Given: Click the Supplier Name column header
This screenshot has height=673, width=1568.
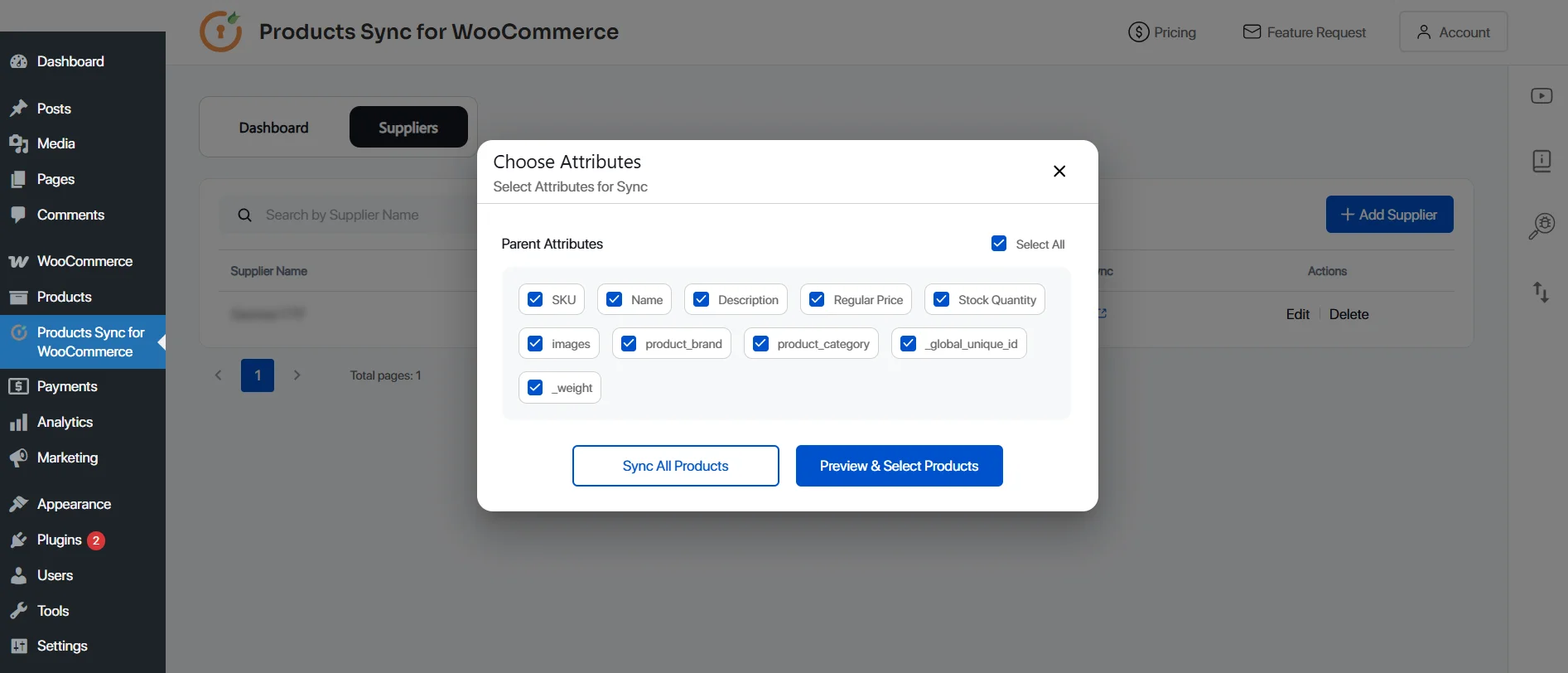Looking at the screenshot, I should [x=268, y=271].
